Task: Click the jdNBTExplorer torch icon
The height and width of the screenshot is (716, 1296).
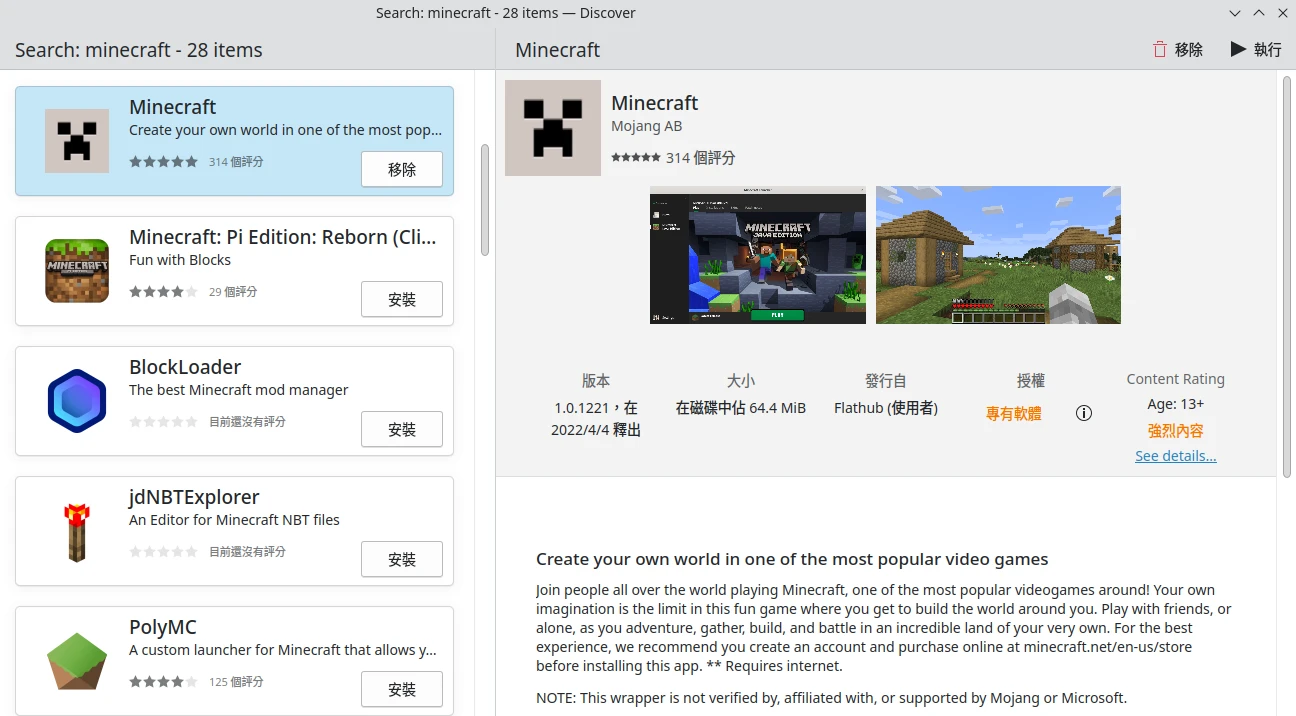Action: (x=77, y=531)
